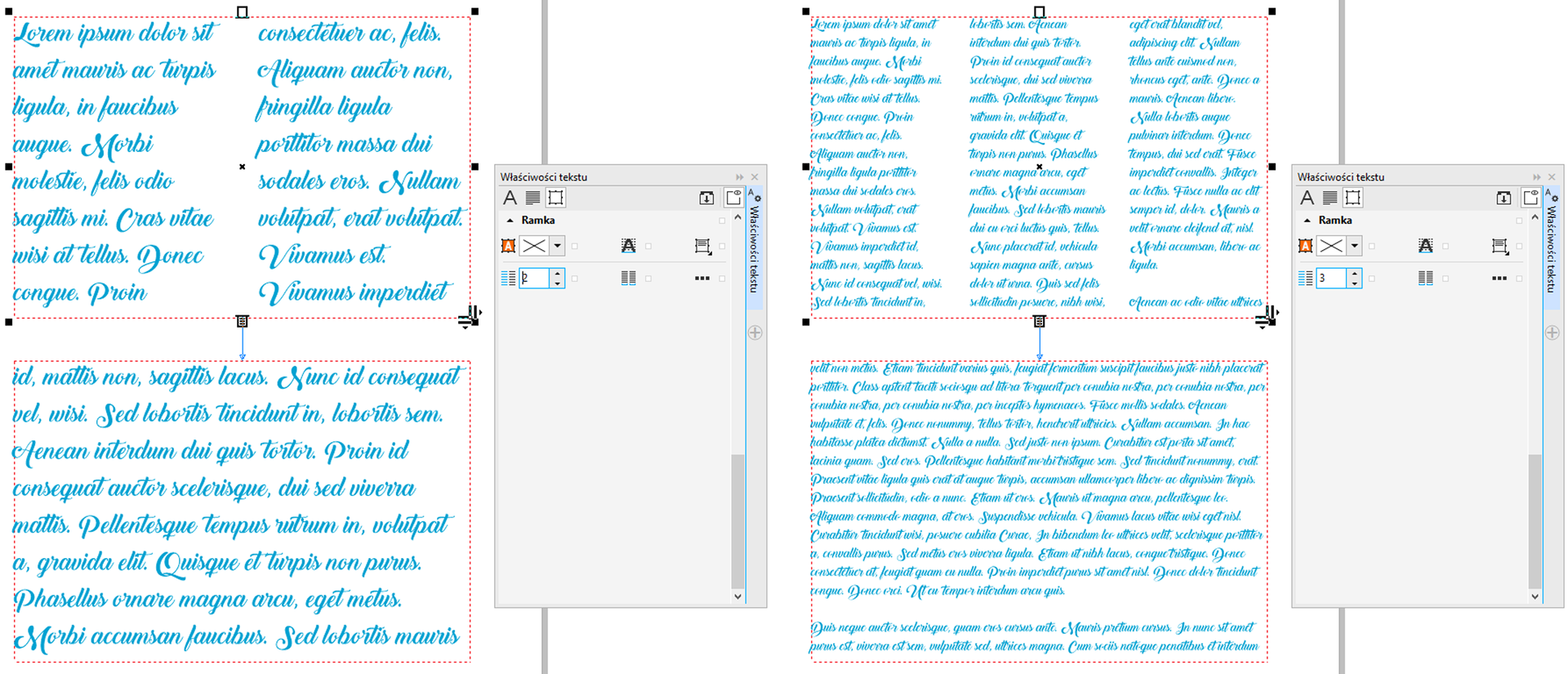Click indicator box beside vertical alignment in the 3-column panel
Viewport: 1568px width, 674px height.
coord(1519,246)
